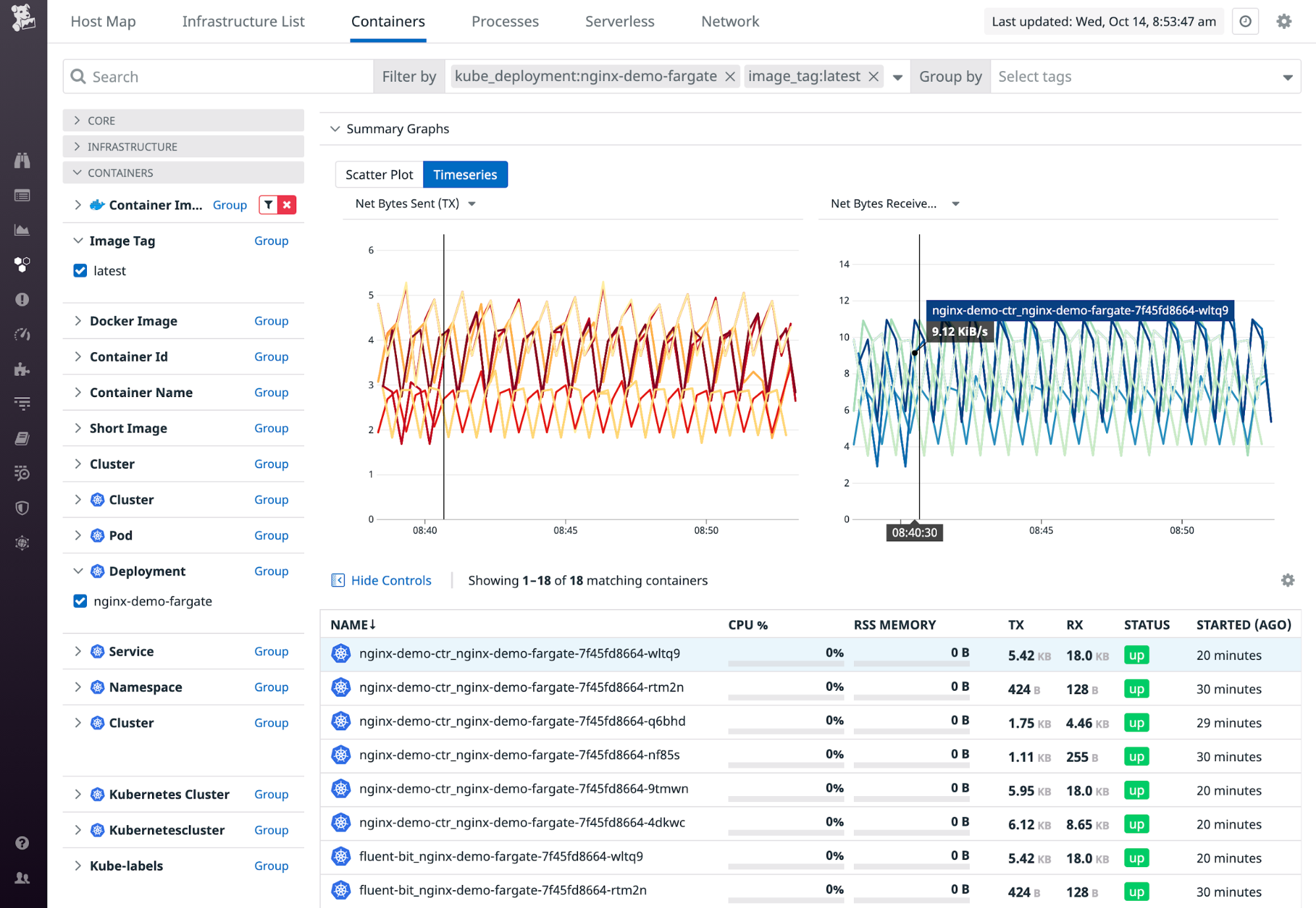Uncheck the latest checkbox under Image Tag
This screenshot has width=1316, height=908.
pyautogui.click(x=80, y=271)
